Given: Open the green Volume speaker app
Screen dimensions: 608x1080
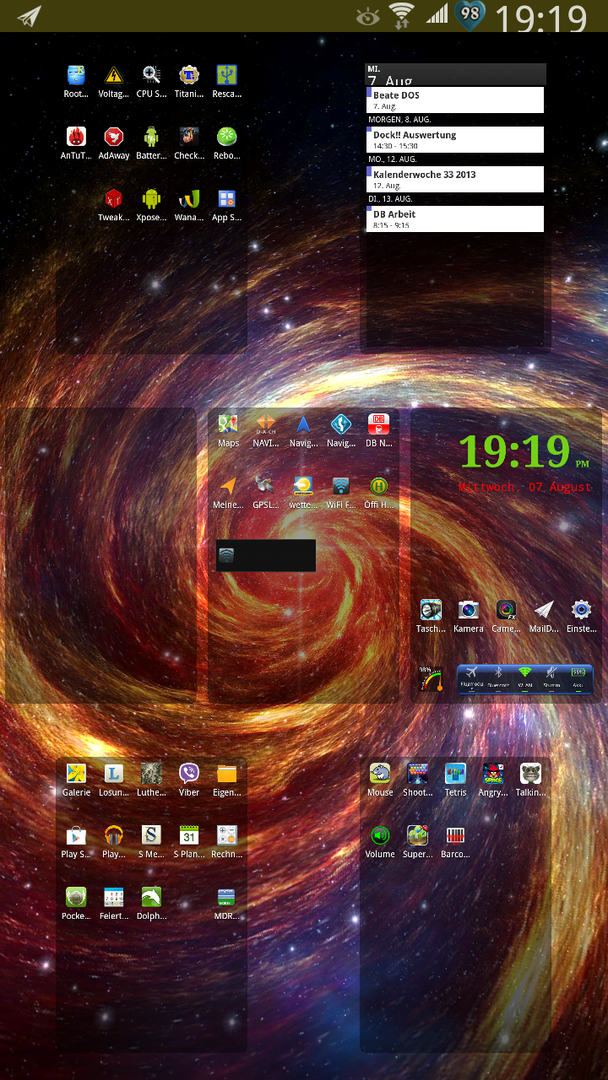Looking at the screenshot, I should (380, 835).
